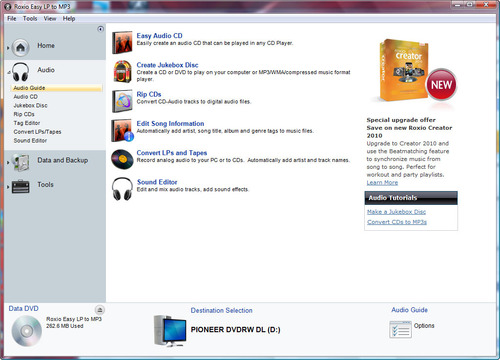500x360 pixels.
Task: Open the Tools menu
Action: coord(30,19)
